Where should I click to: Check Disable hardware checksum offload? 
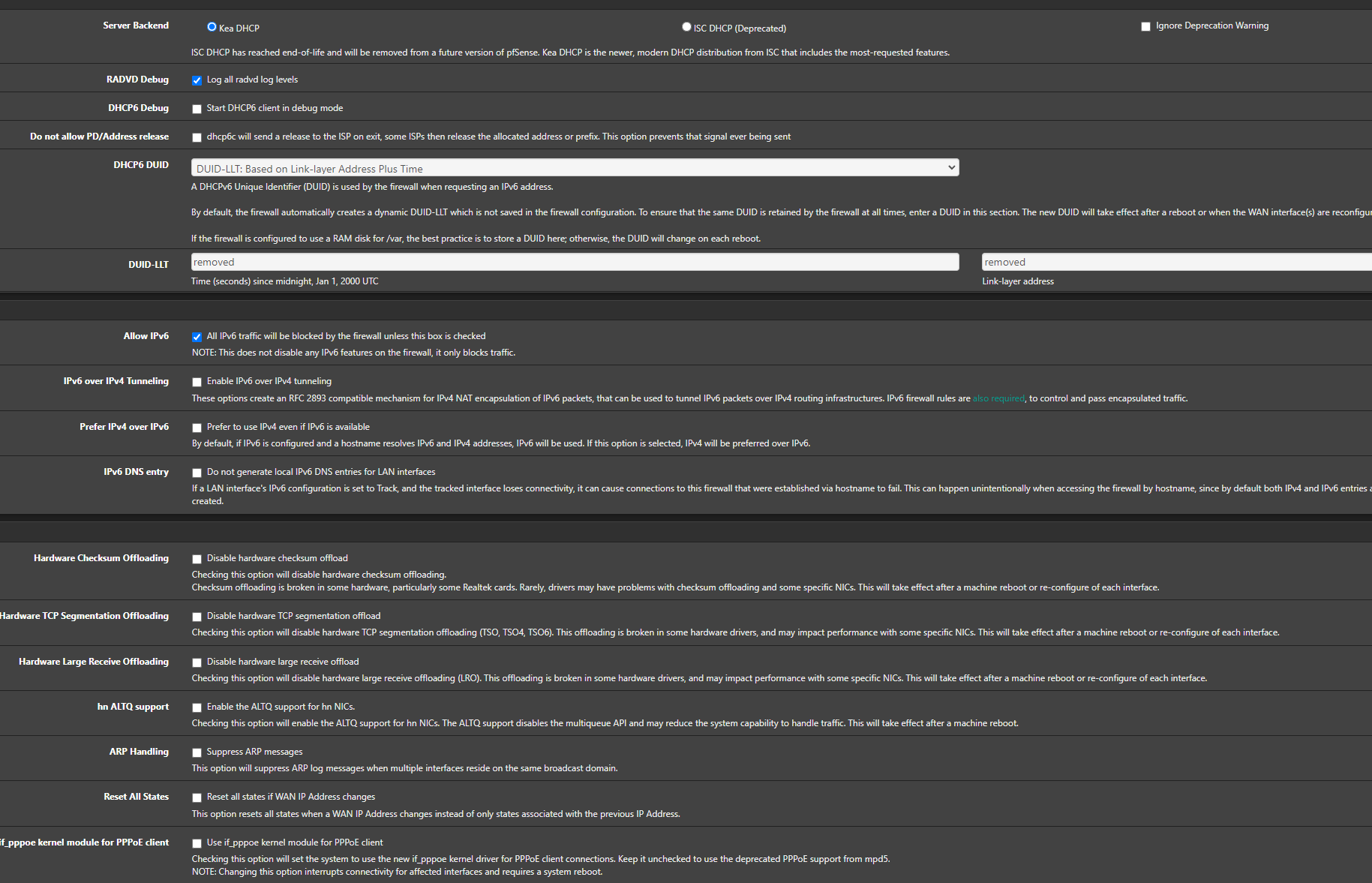pos(197,559)
